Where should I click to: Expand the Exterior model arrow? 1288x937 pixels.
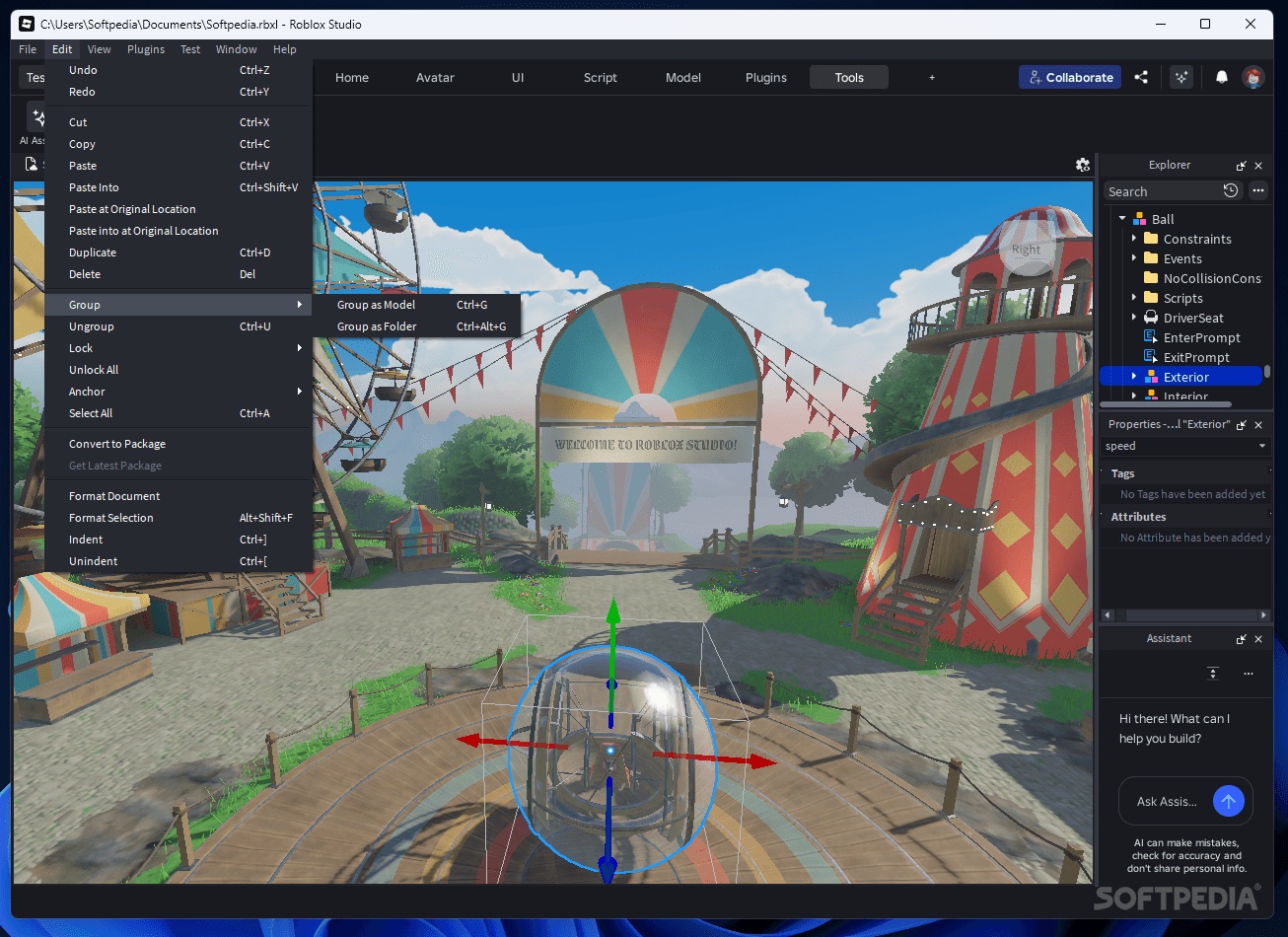[x=1134, y=377]
